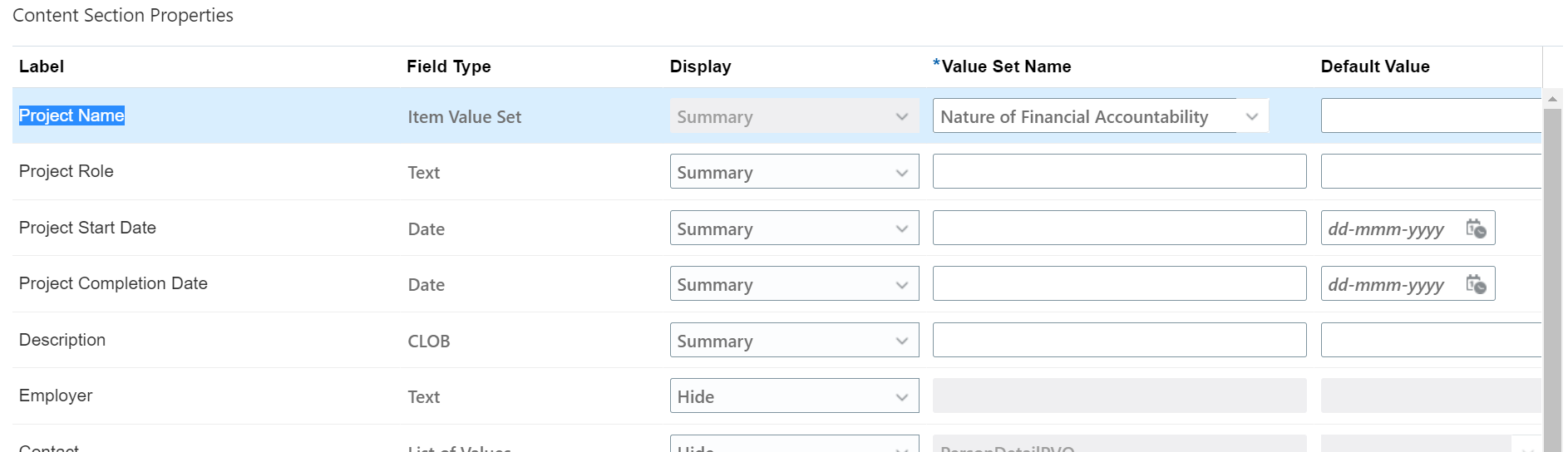The image size is (1568, 452).
Task: Open calendar picker for Project Completion Date
Action: (x=1476, y=284)
